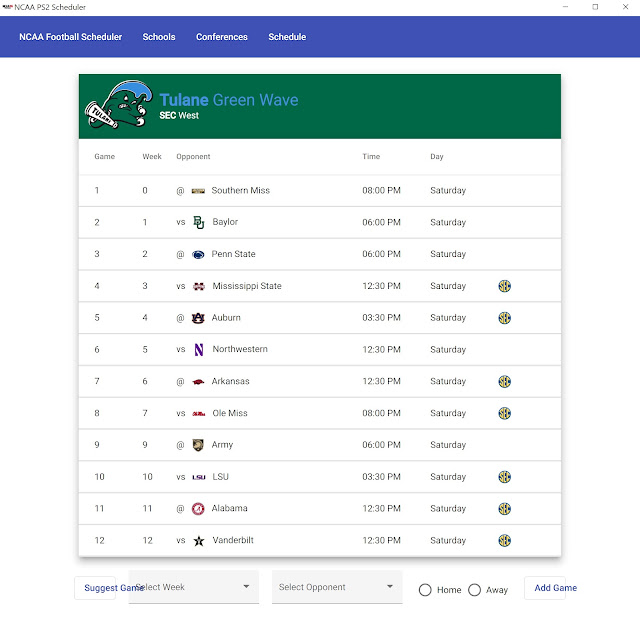Viewport: 640px width, 632px height.
Task: Click the Game column header
Action: point(104,157)
